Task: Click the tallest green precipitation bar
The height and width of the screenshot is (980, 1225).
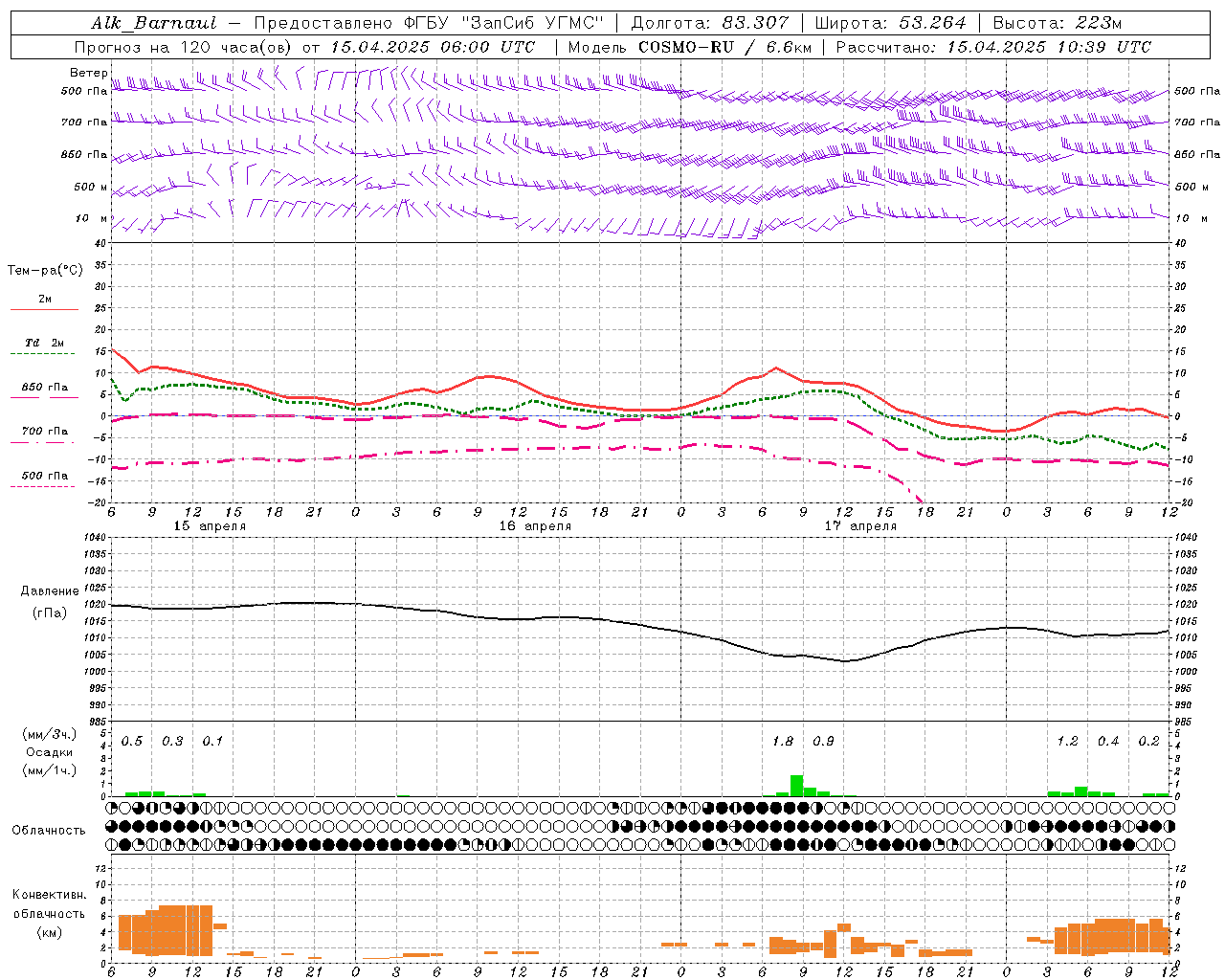Action: [x=796, y=786]
